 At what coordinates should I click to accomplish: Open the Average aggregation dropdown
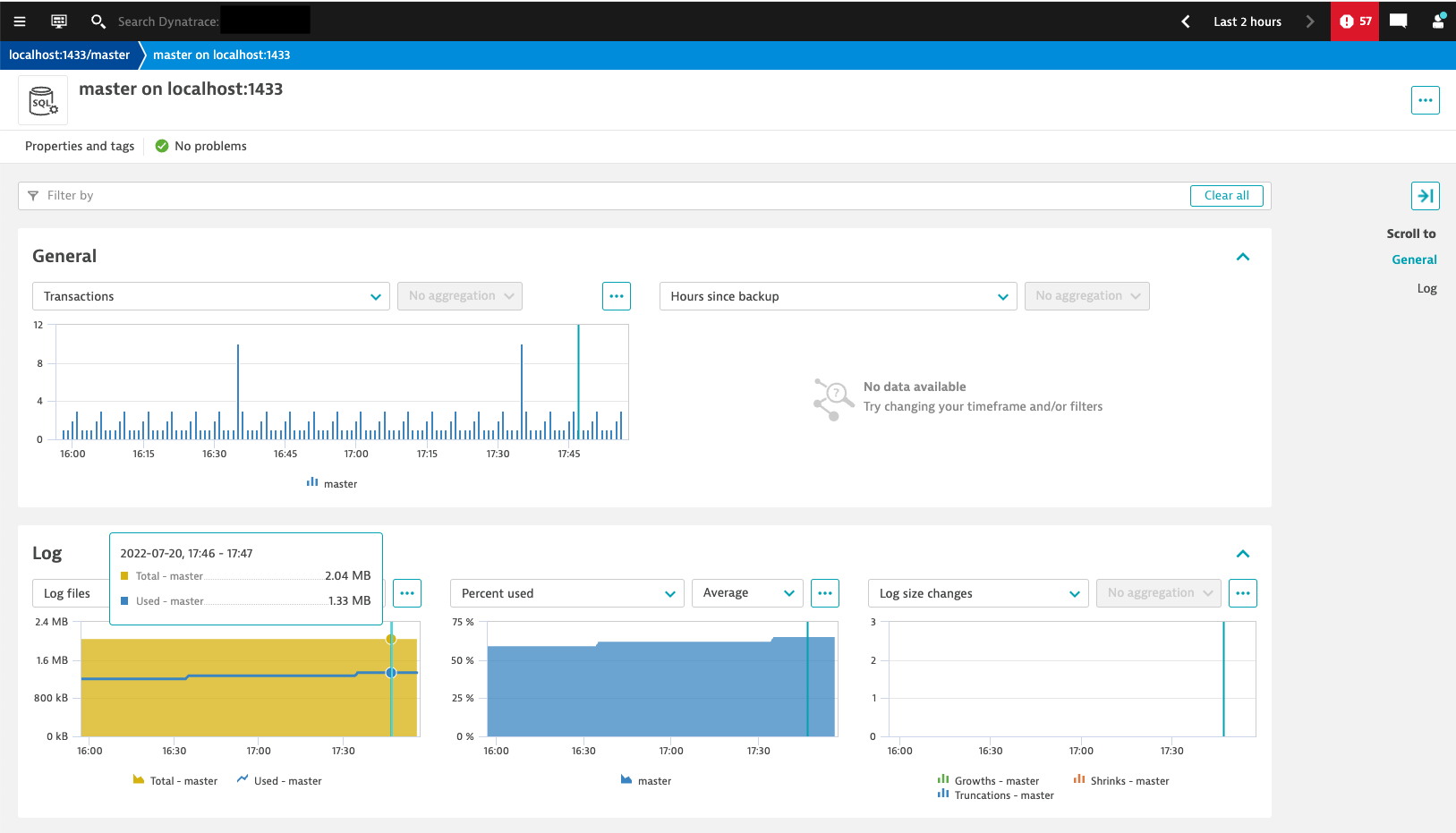tap(747, 592)
